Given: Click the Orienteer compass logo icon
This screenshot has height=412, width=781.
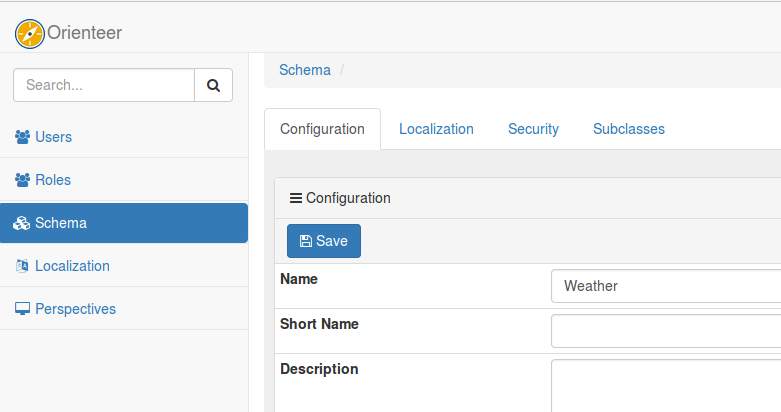Looking at the screenshot, I should click(x=31, y=33).
